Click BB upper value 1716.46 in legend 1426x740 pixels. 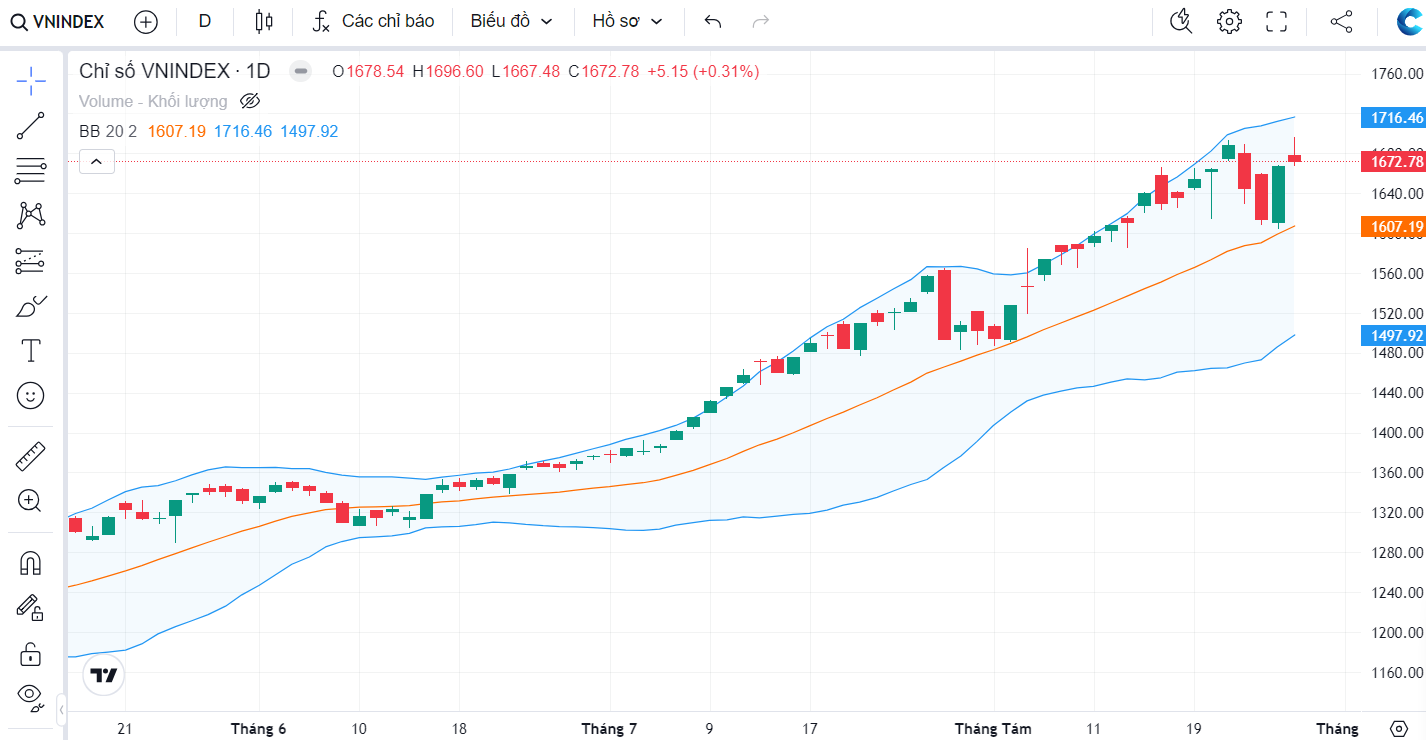[243, 131]
